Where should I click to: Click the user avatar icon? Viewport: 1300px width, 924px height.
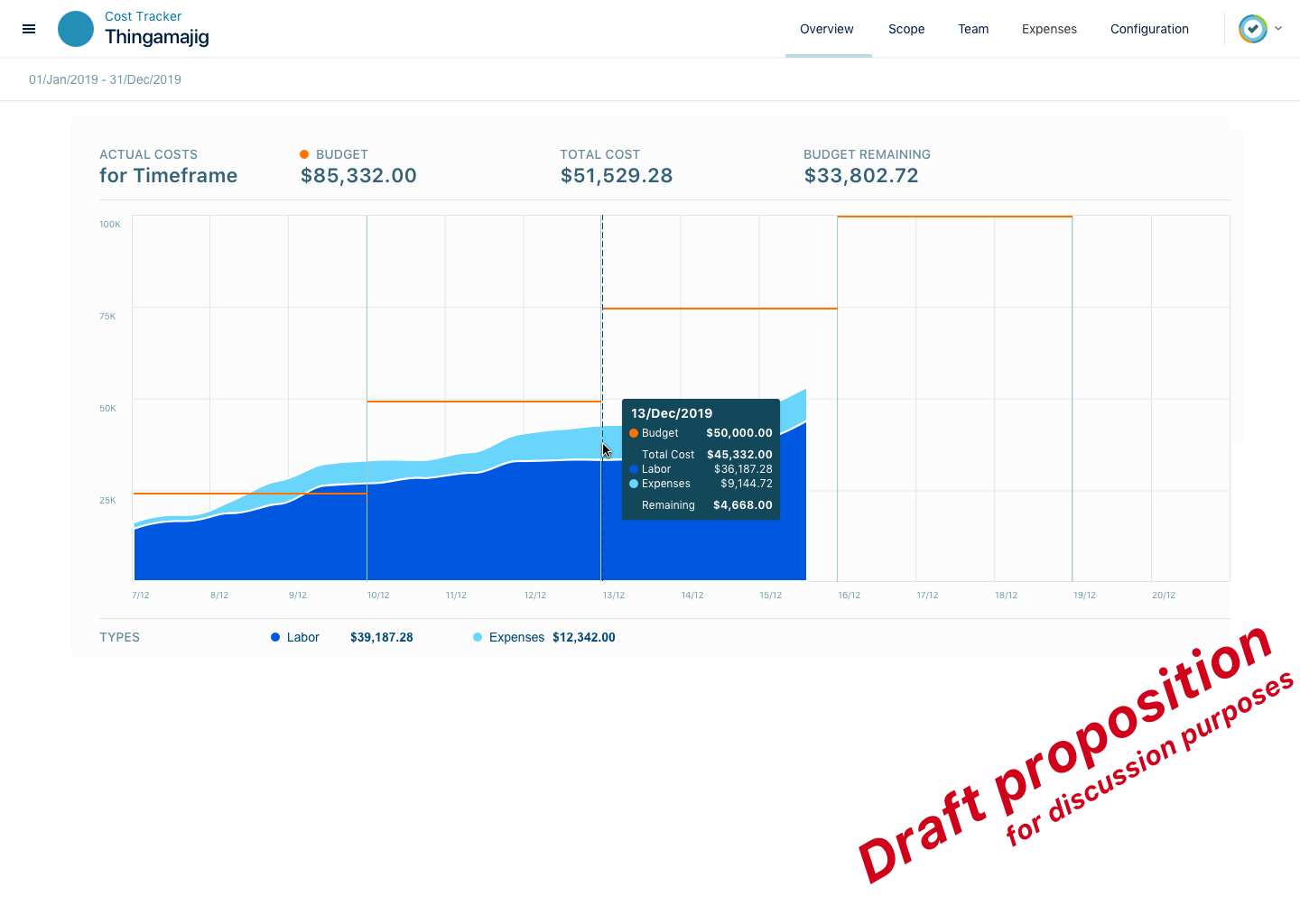(x=1252, y=29)
